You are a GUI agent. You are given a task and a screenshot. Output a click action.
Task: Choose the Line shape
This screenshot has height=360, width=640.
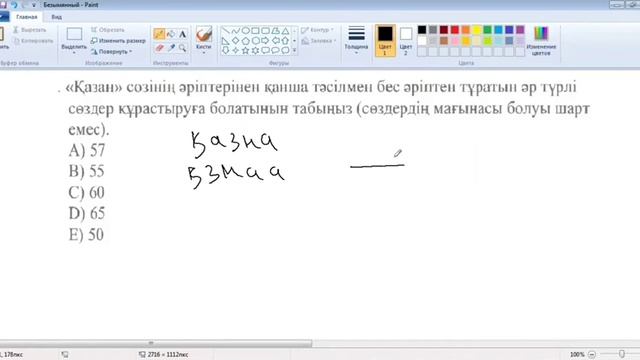(x=225, y=31)
